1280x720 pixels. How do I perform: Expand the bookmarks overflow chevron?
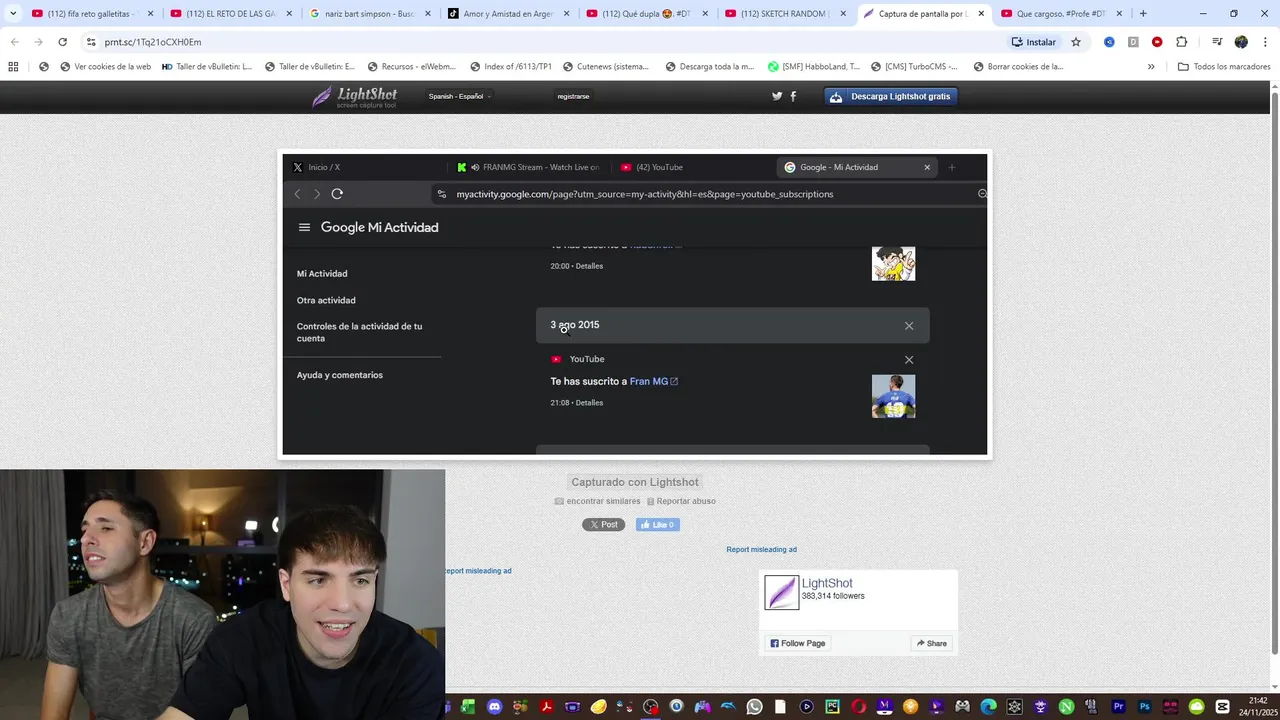tap(1151, 67)
